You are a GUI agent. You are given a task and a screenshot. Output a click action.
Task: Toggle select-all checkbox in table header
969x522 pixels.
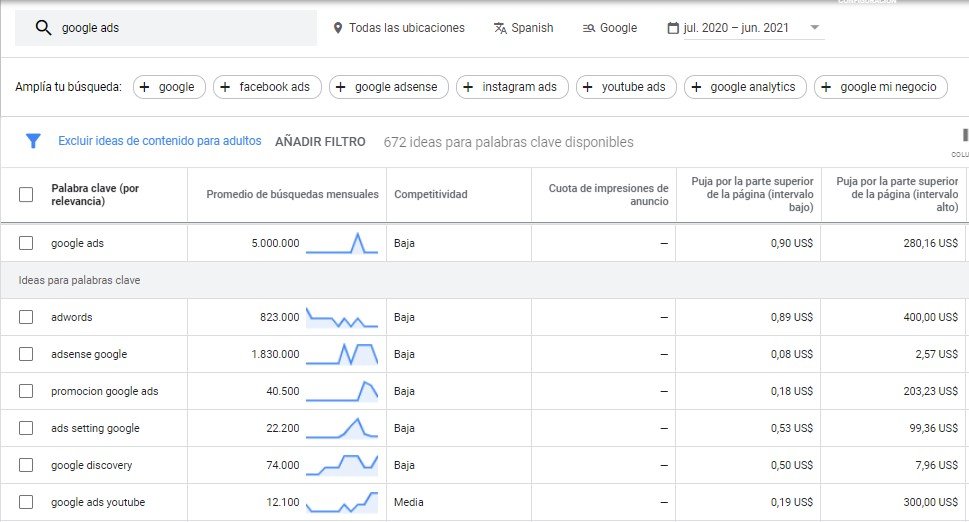coord(26,195)
